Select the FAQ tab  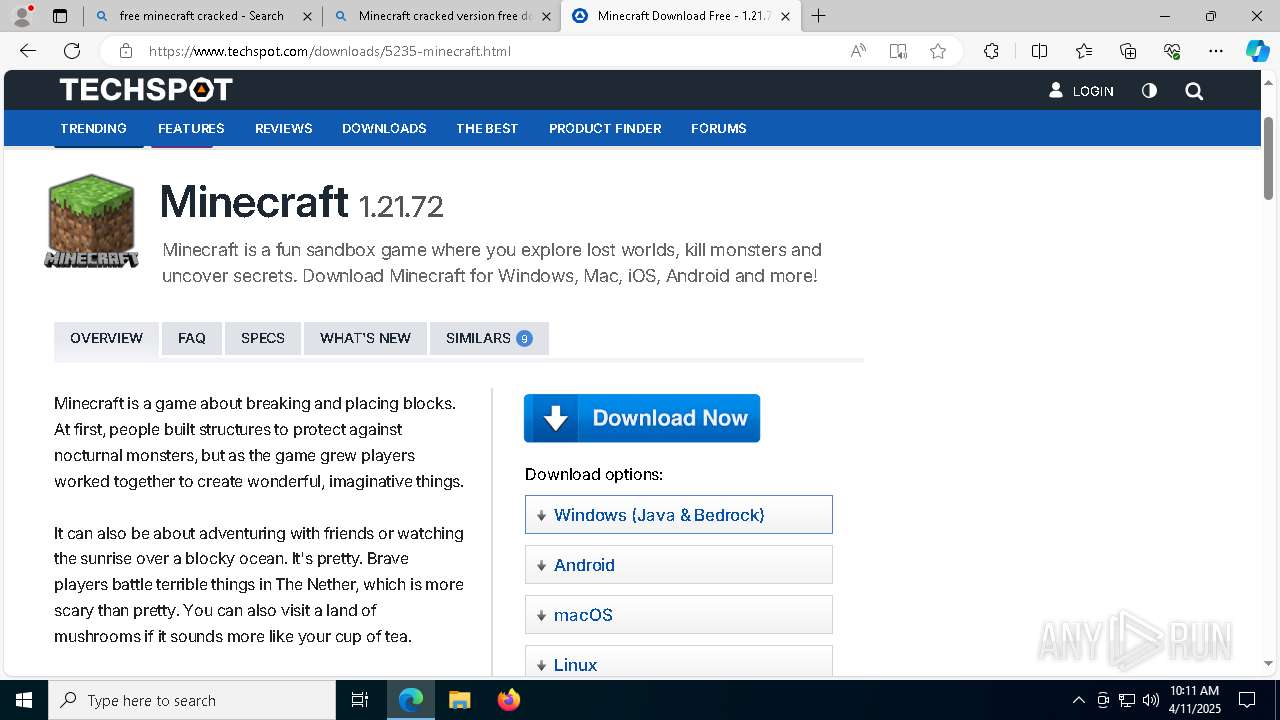coord(192,338)
